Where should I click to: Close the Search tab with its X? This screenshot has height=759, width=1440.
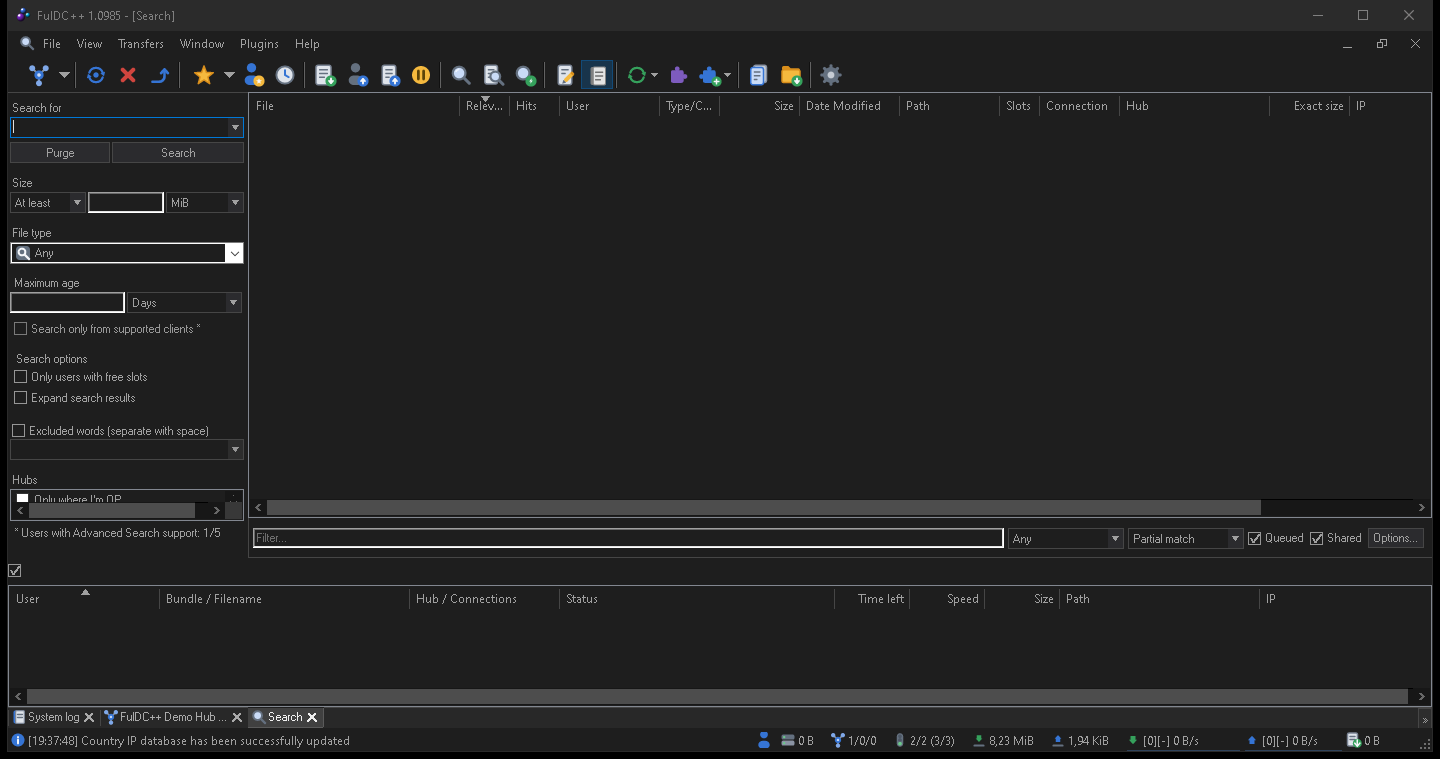[313, 717]
